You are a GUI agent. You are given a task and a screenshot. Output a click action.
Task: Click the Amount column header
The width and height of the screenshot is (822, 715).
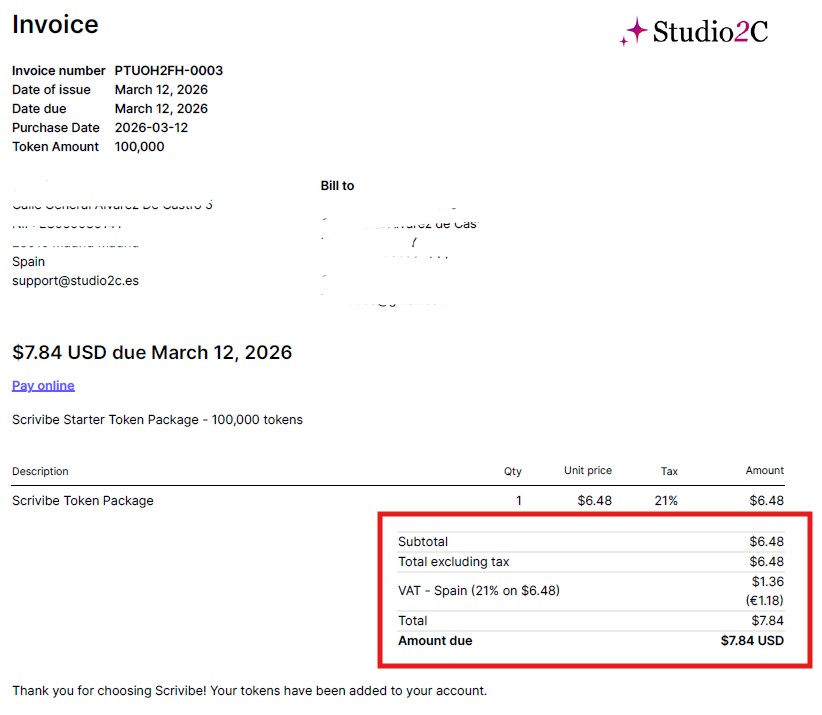point(765,470)
